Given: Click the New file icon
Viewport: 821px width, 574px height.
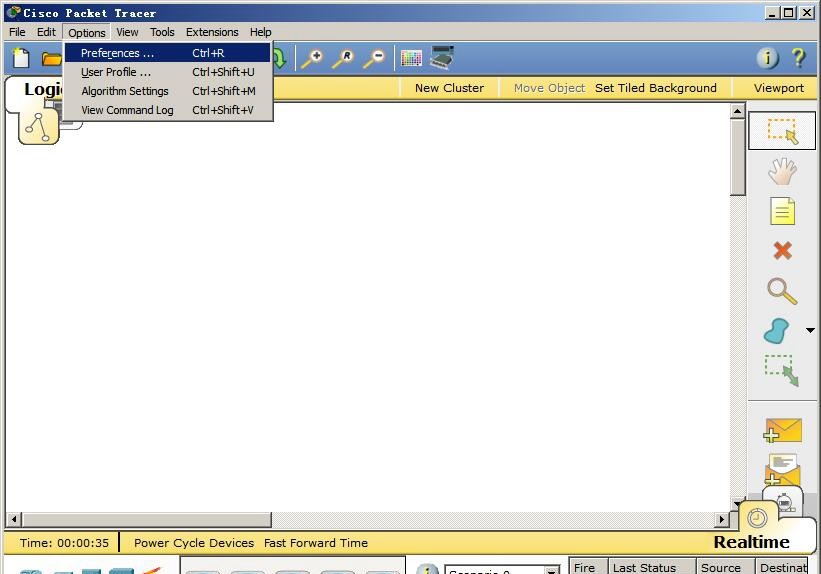Looking at the screenshot, I should pos(21,58).
